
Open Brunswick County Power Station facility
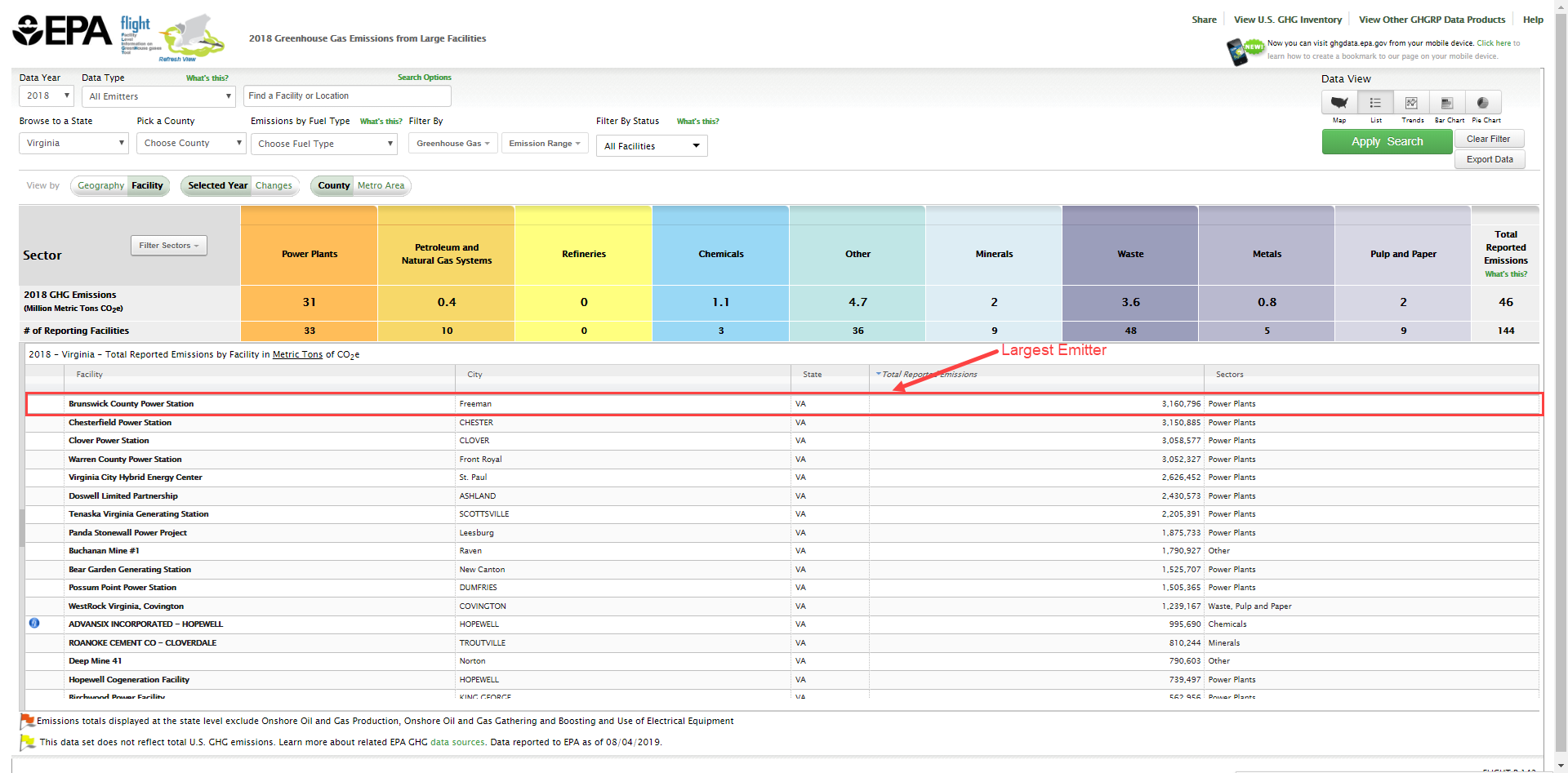[131, 404]
